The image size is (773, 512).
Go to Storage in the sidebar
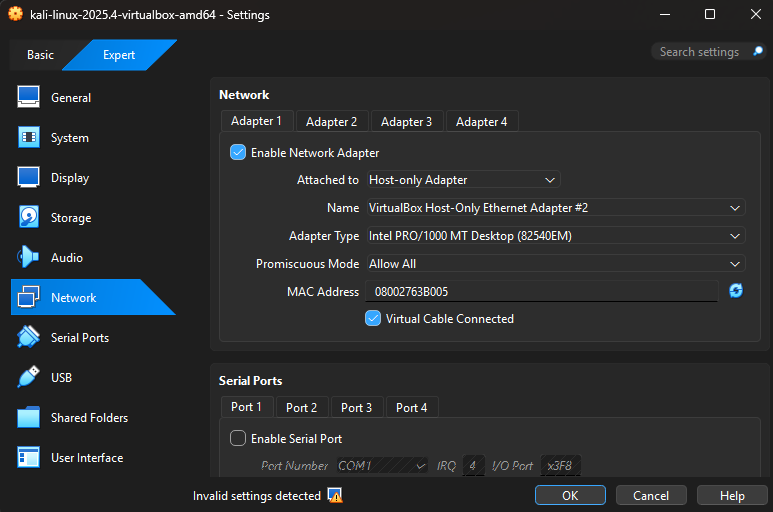pos(71,218)
